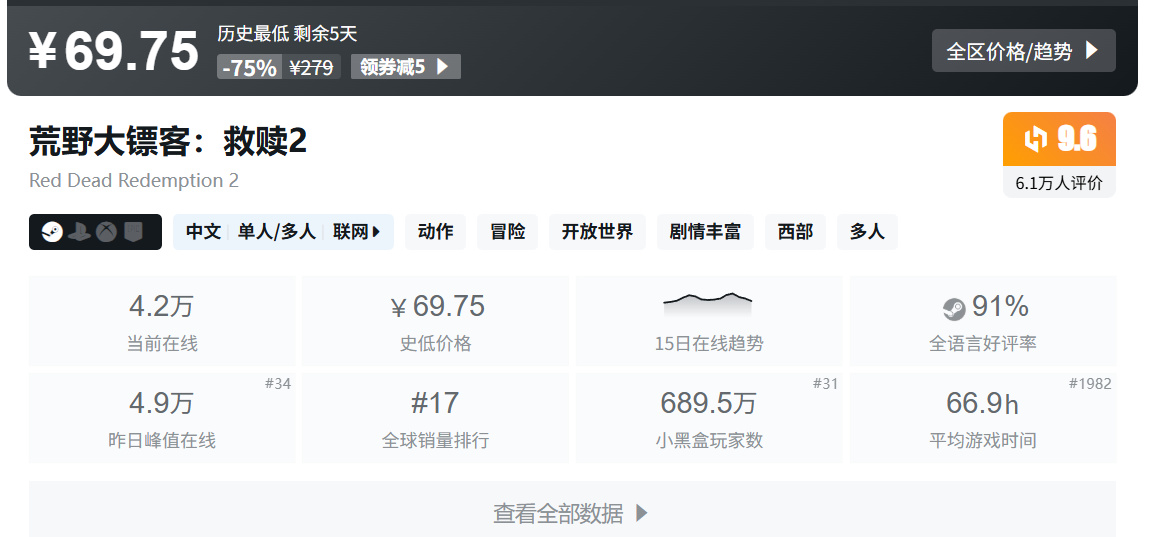
Task: Select the Epic Games platform icon
Action: (133, 232)
